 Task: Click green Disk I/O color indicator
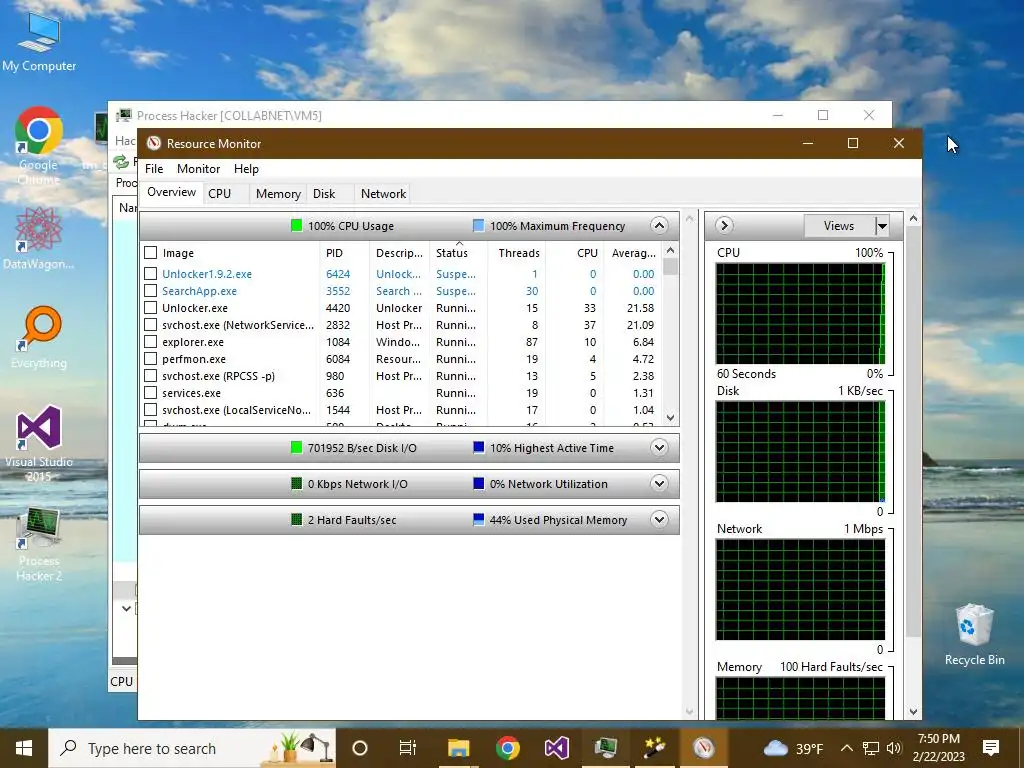point(296,447)
